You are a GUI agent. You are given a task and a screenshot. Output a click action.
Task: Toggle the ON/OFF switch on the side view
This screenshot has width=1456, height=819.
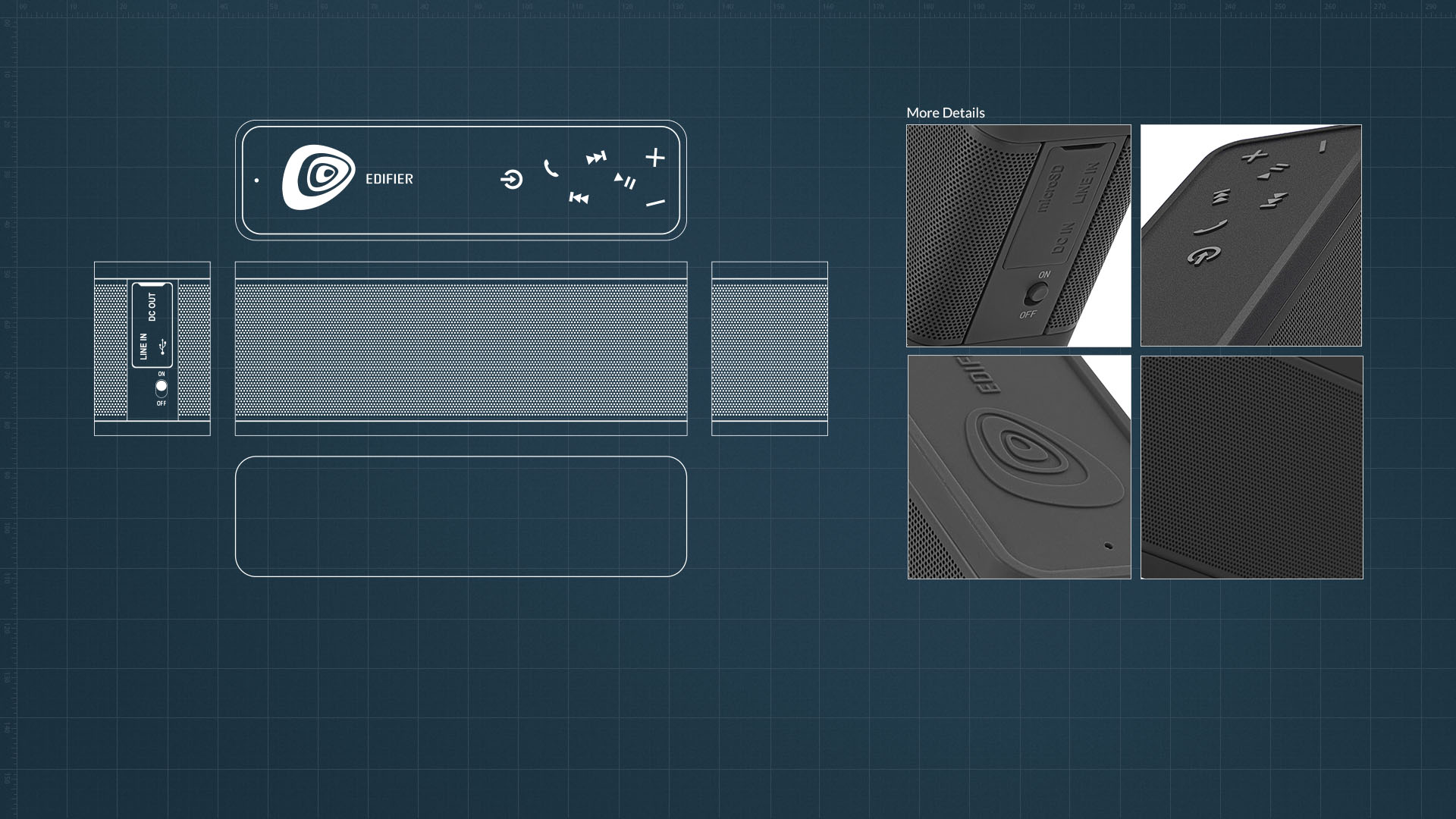tap(162, 388)
